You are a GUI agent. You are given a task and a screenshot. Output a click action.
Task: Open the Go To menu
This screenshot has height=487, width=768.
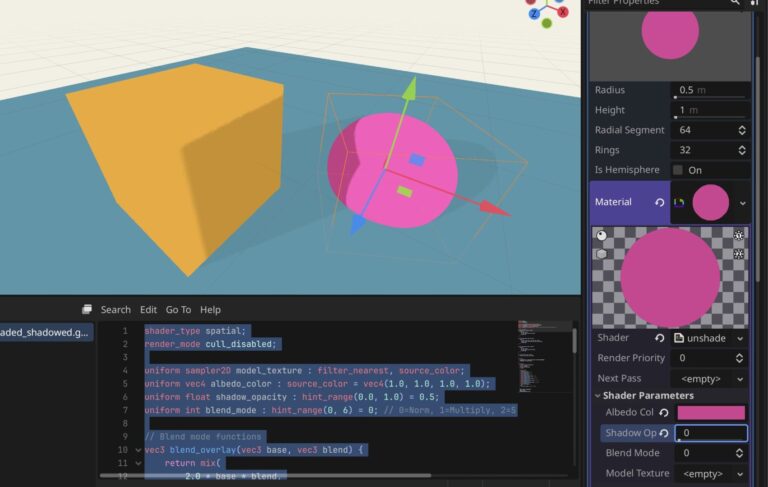(178, 310)
